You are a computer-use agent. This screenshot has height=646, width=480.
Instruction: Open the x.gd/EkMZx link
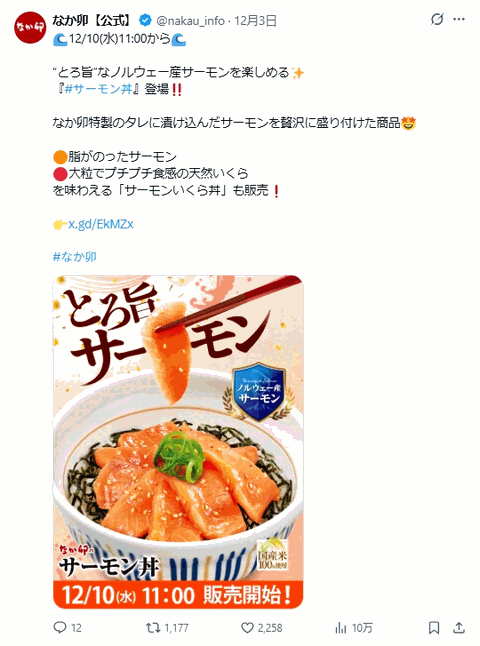[101, 224]
